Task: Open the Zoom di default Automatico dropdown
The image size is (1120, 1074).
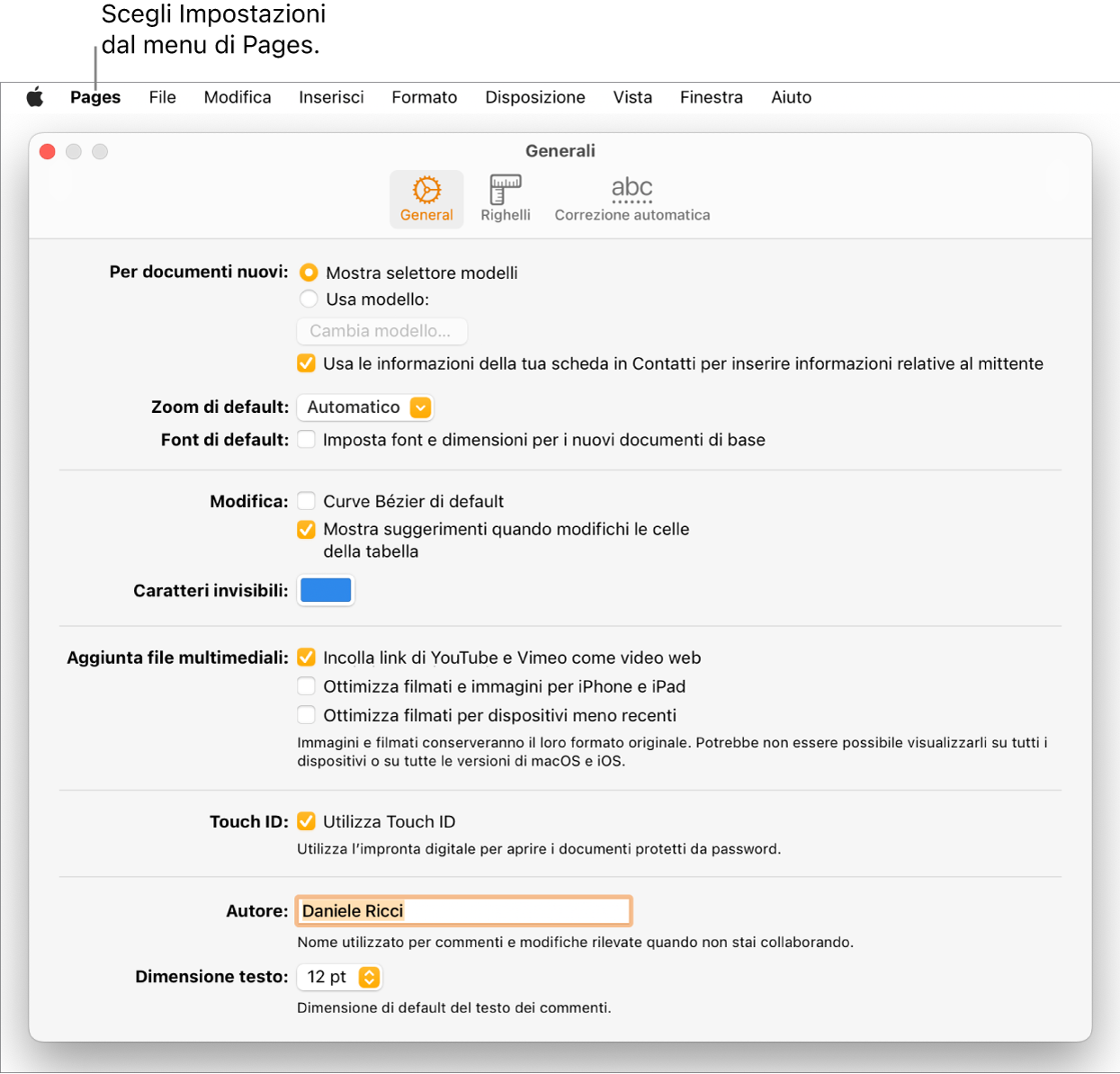Action: (365, 407)
